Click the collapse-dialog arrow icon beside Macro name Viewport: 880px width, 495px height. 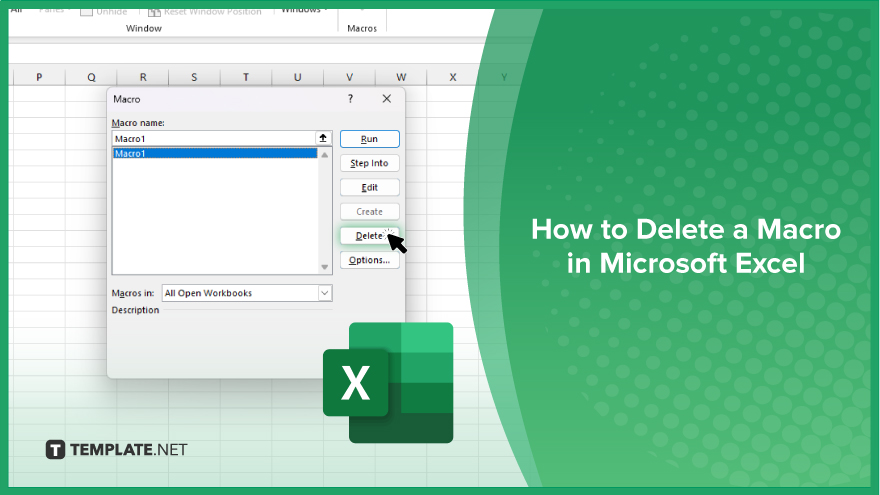(x=323, y=138)
